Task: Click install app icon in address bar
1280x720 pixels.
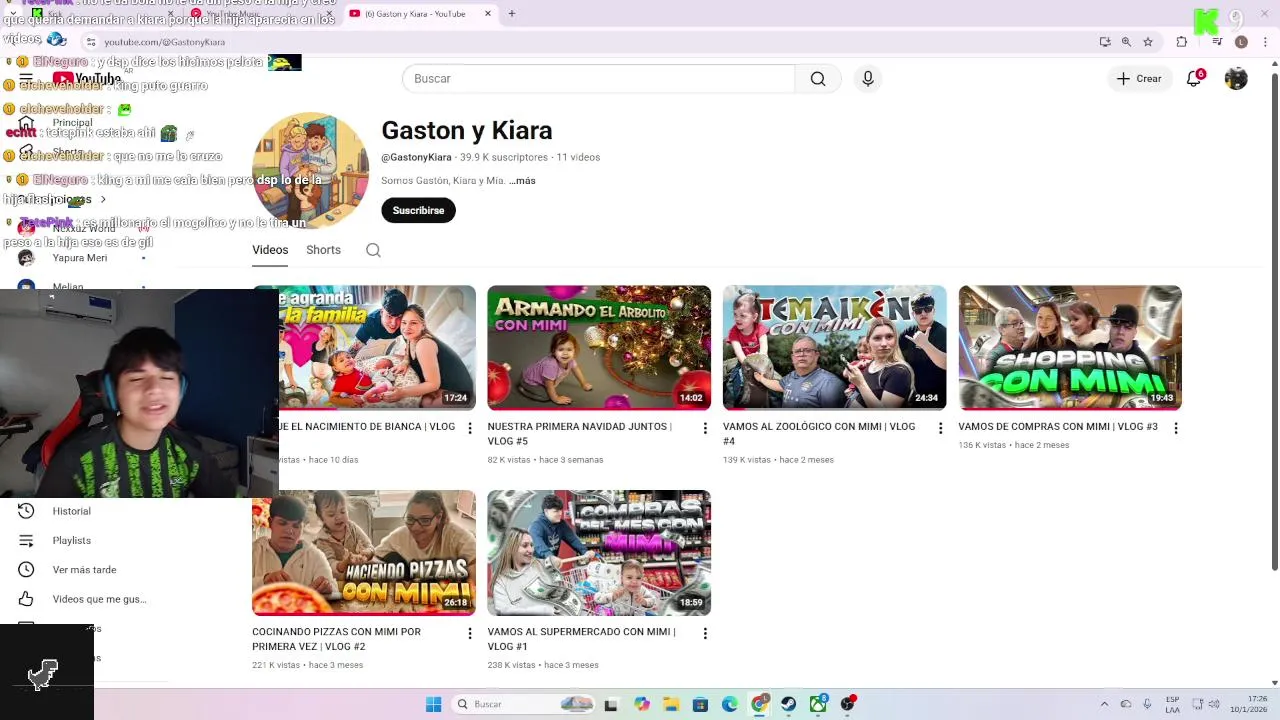Action: [x=1105, y=42]
